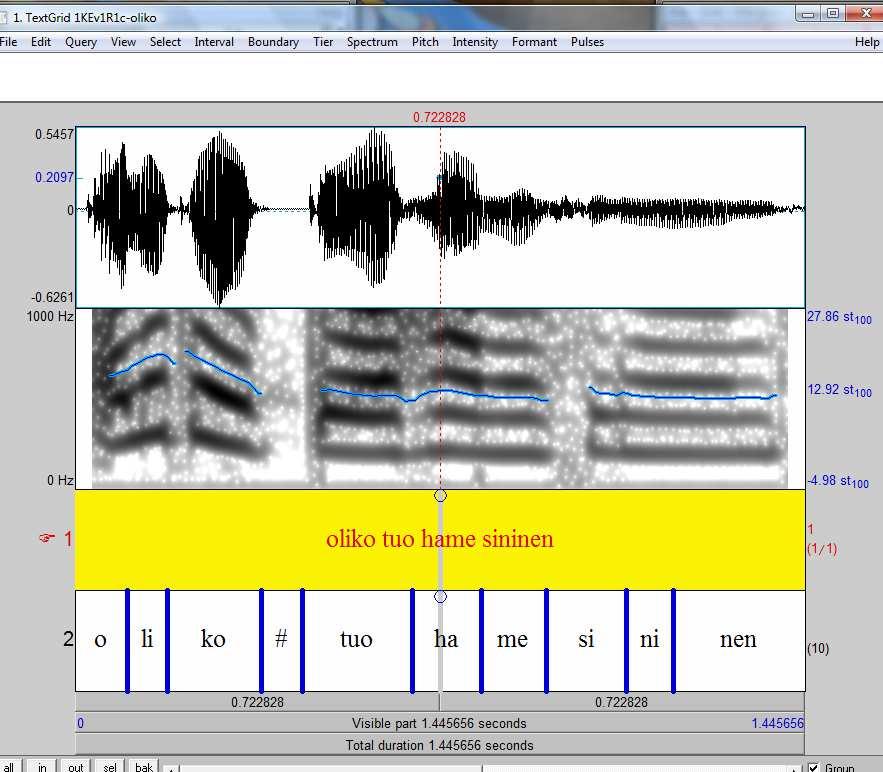Click the 'Visible part 1.445656 seconds' bar
Screen dimensions: 883x772
440,723
